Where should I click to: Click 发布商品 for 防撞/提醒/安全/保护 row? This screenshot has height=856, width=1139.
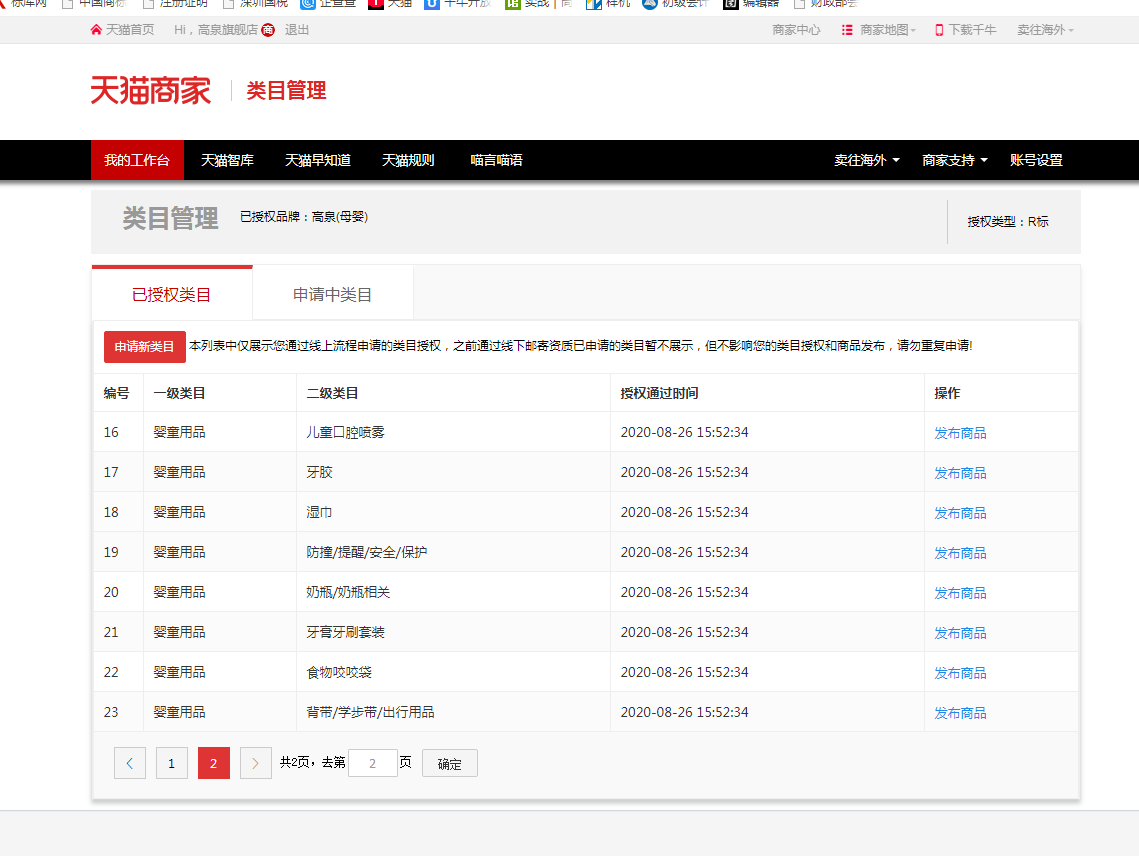pyautogui.click(x=960, y=553)
